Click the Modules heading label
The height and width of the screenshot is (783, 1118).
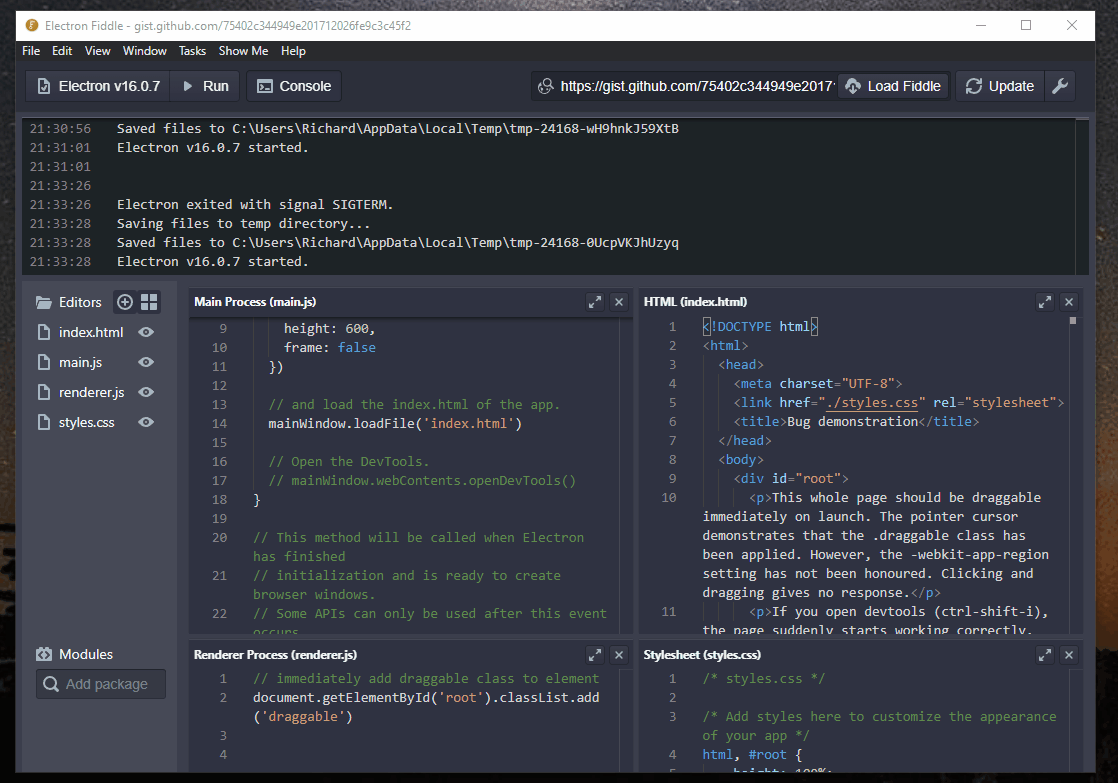point(86,654)
